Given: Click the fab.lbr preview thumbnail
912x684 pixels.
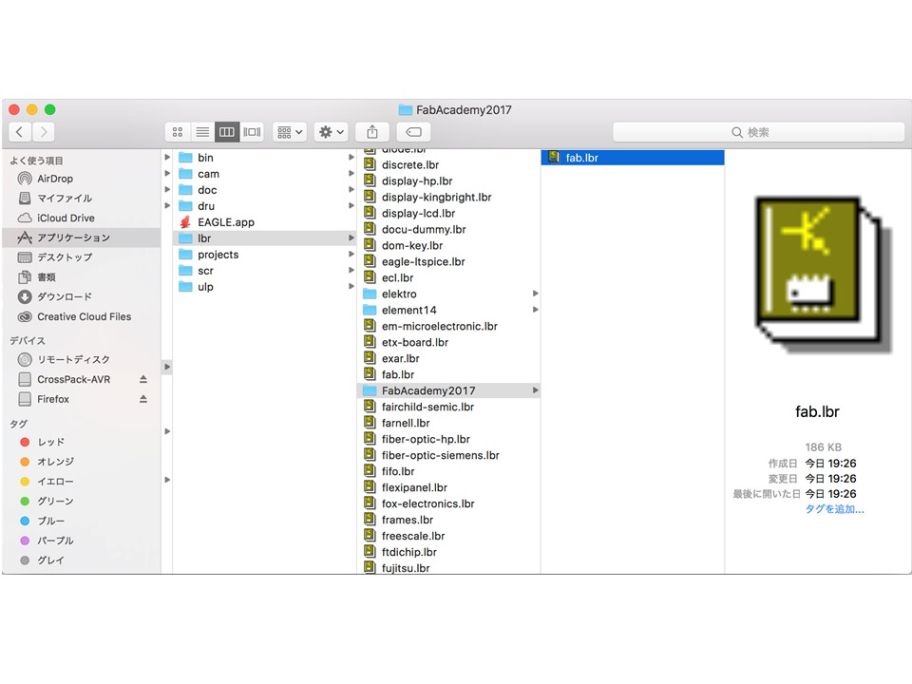Looking at the screenshot, I should click(822, 274).
